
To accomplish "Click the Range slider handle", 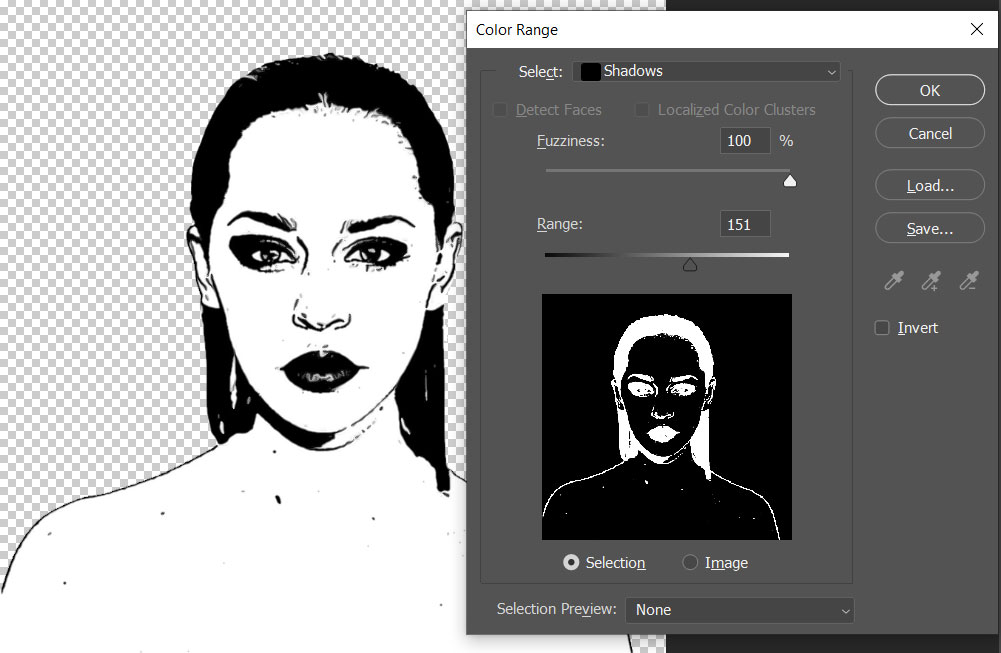I will coord(689,264).
